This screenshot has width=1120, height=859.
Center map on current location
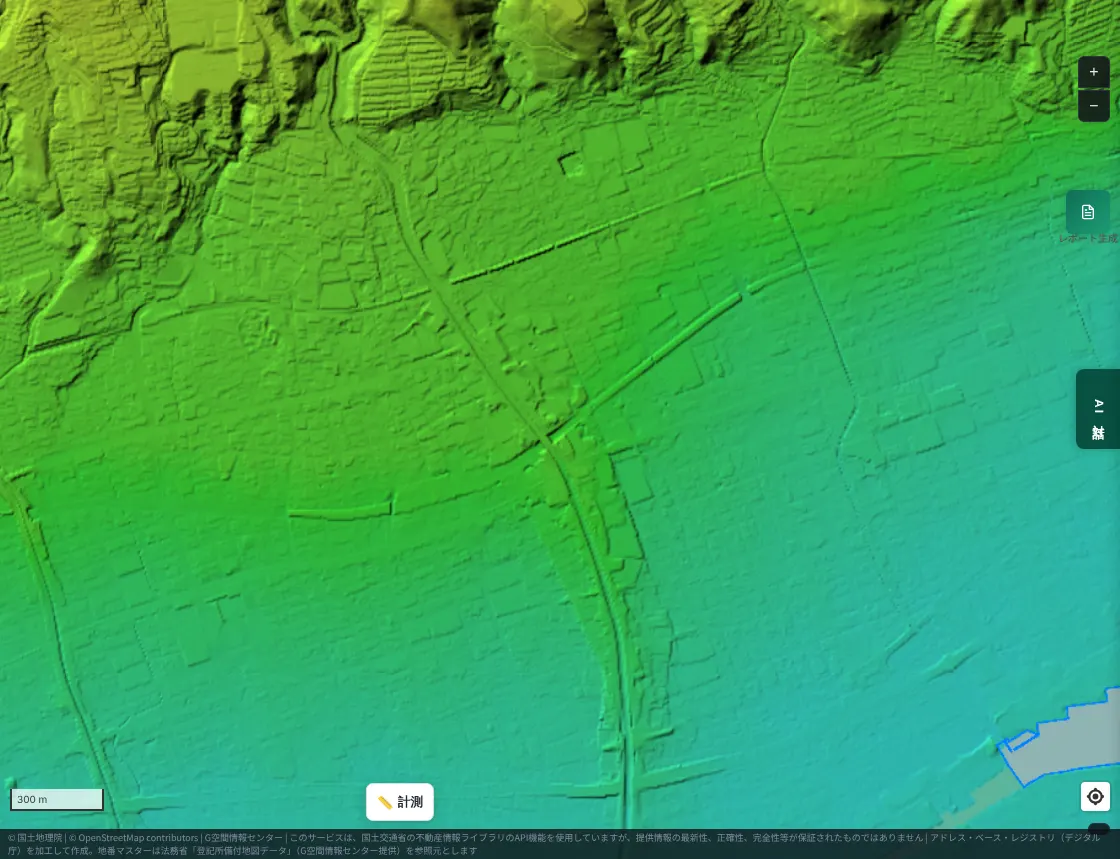tap(1095, 796)
